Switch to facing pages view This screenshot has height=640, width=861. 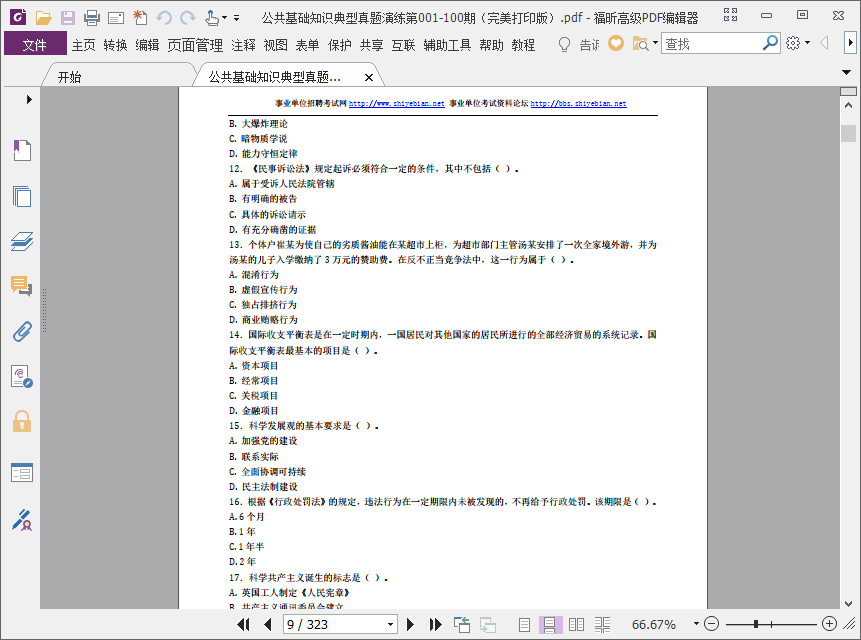tap(576, 624)
